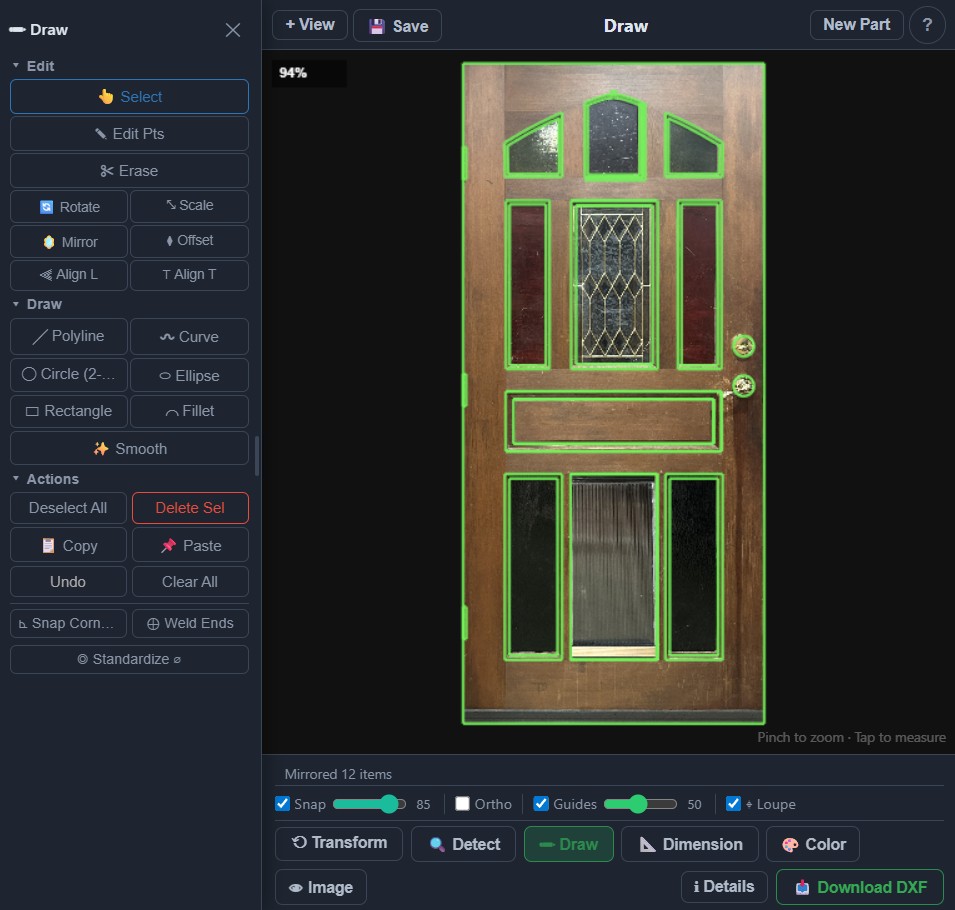Activate the Erase tool
Viewport: 955px width, 910px height.
tap(128, 170)
